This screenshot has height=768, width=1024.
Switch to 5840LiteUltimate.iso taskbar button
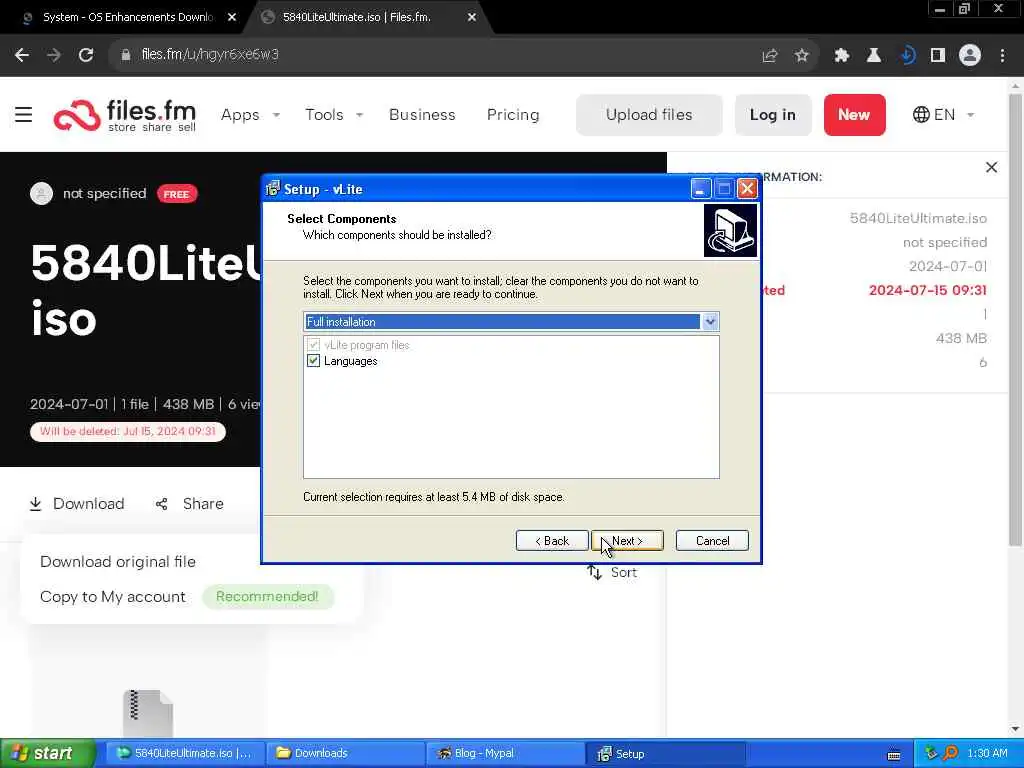coord(186,754)
